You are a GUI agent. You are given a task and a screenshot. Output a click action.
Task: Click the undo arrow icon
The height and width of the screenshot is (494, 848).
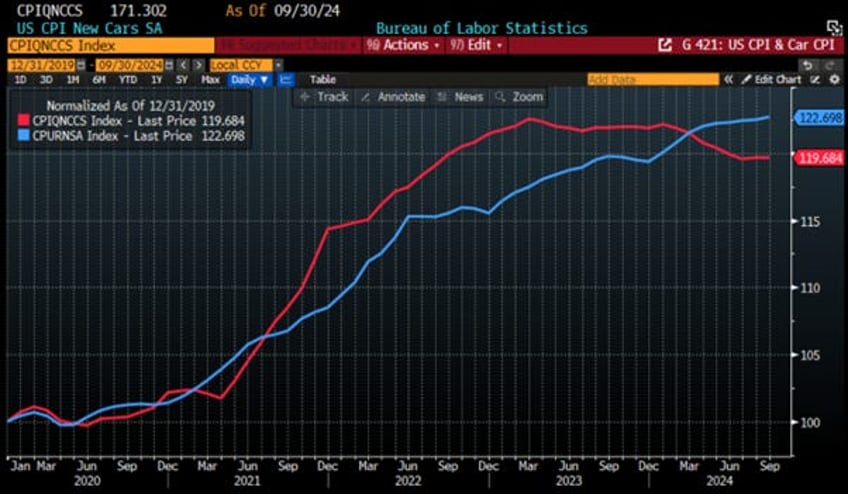pyautogui.click(x=807, y=65)
